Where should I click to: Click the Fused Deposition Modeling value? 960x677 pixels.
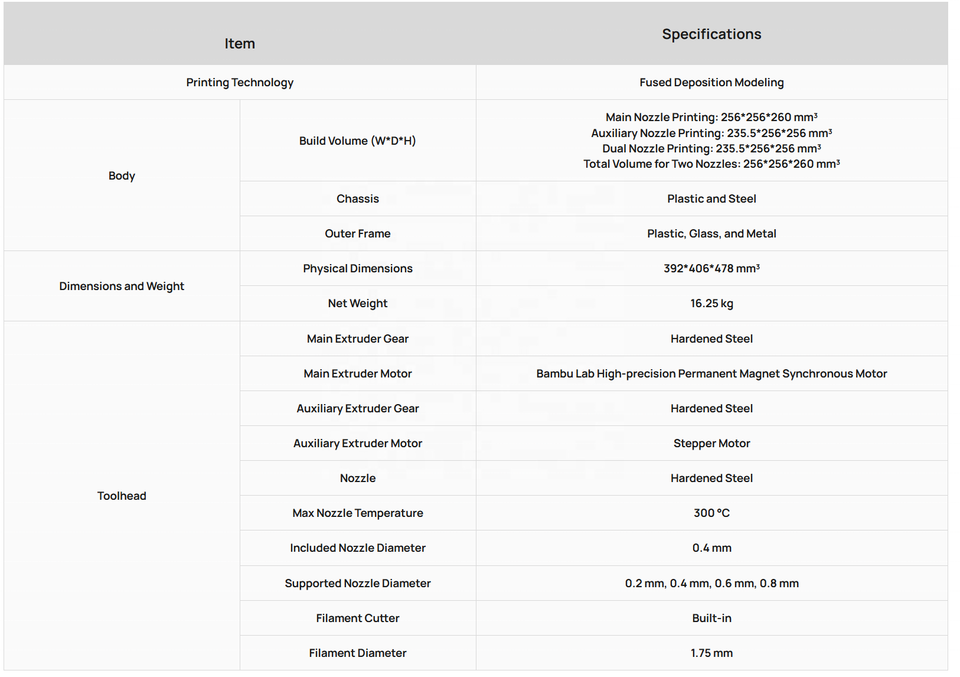(711, 83)
